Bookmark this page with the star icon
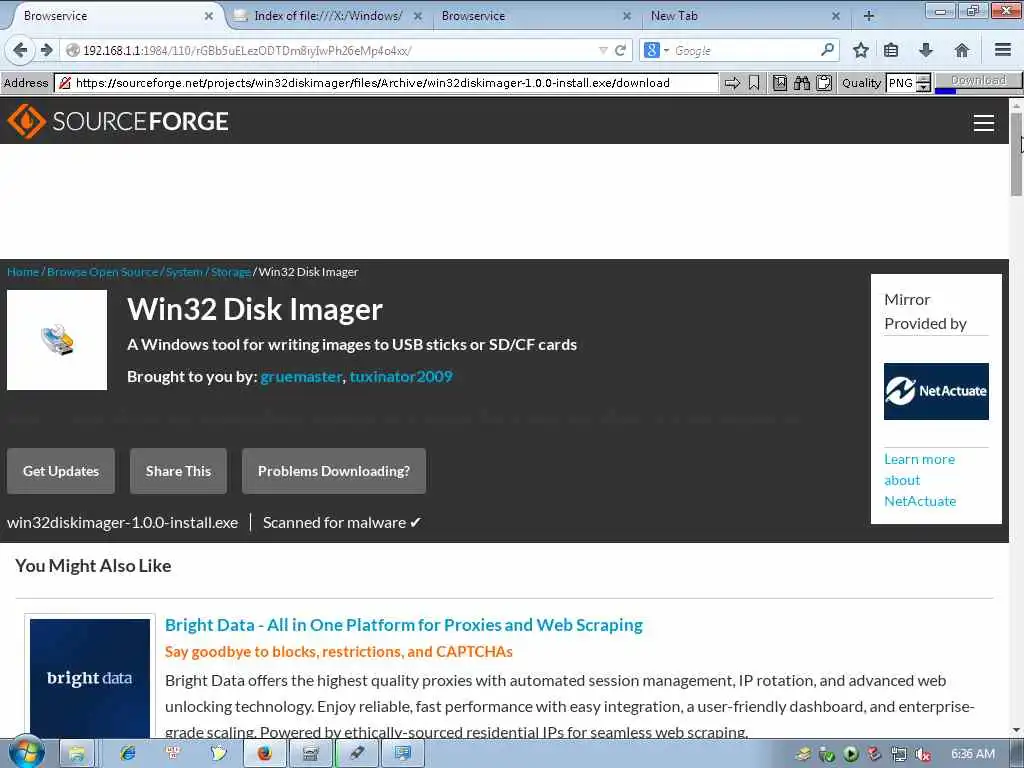 (861, 50)
